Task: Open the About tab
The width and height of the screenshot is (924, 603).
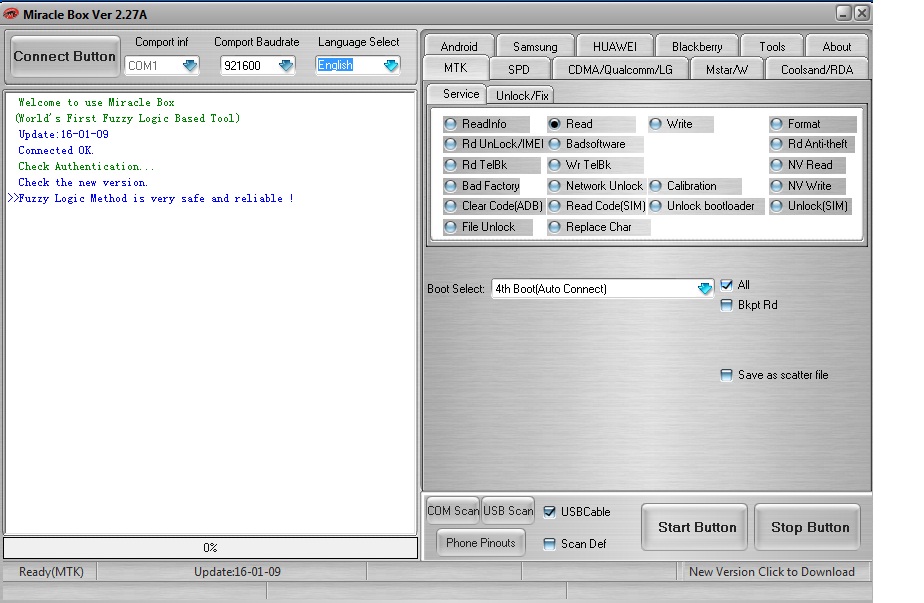Action: (837, 47)
